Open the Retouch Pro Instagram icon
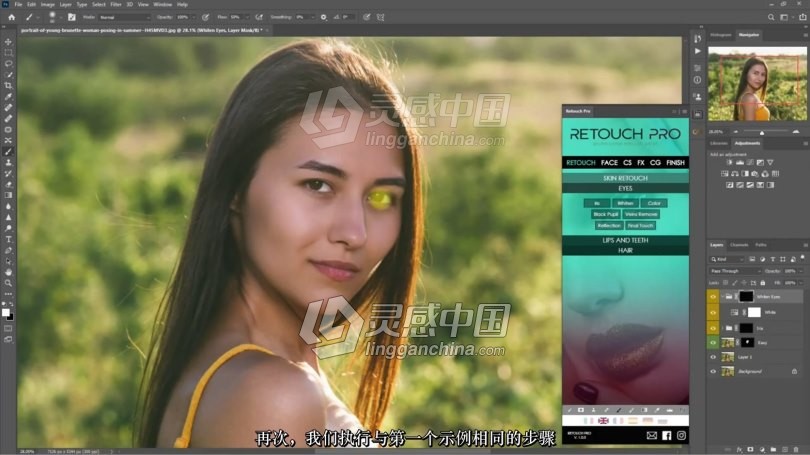Screen dimensions: 810x455 681,435
